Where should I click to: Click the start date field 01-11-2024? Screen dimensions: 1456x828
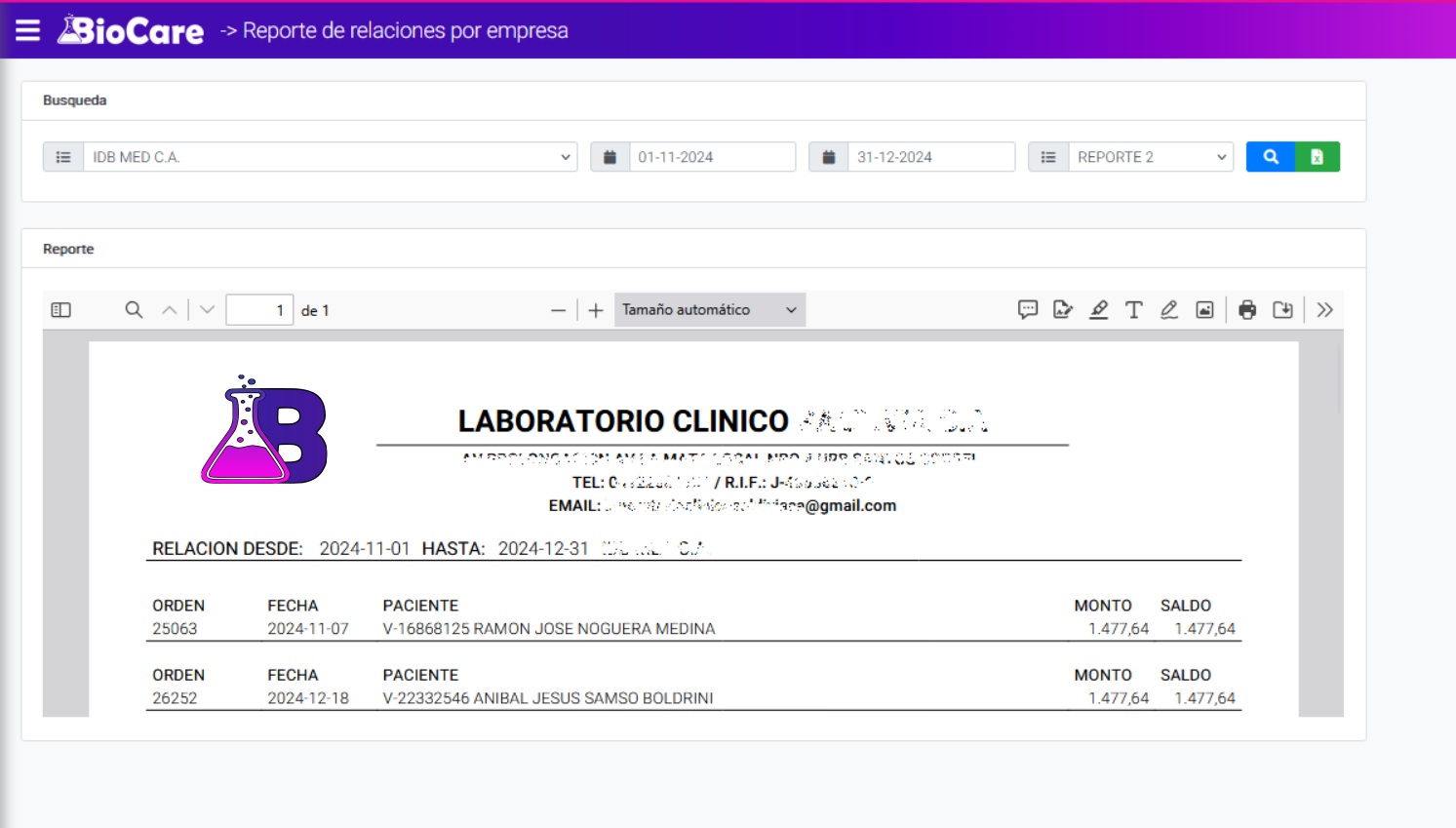click(x=712, y=157)
